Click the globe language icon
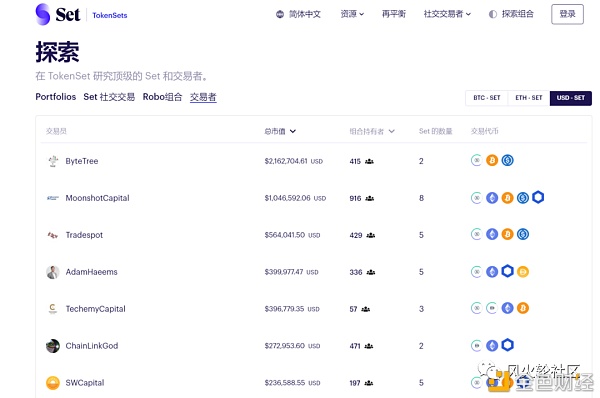 point(280,14)
